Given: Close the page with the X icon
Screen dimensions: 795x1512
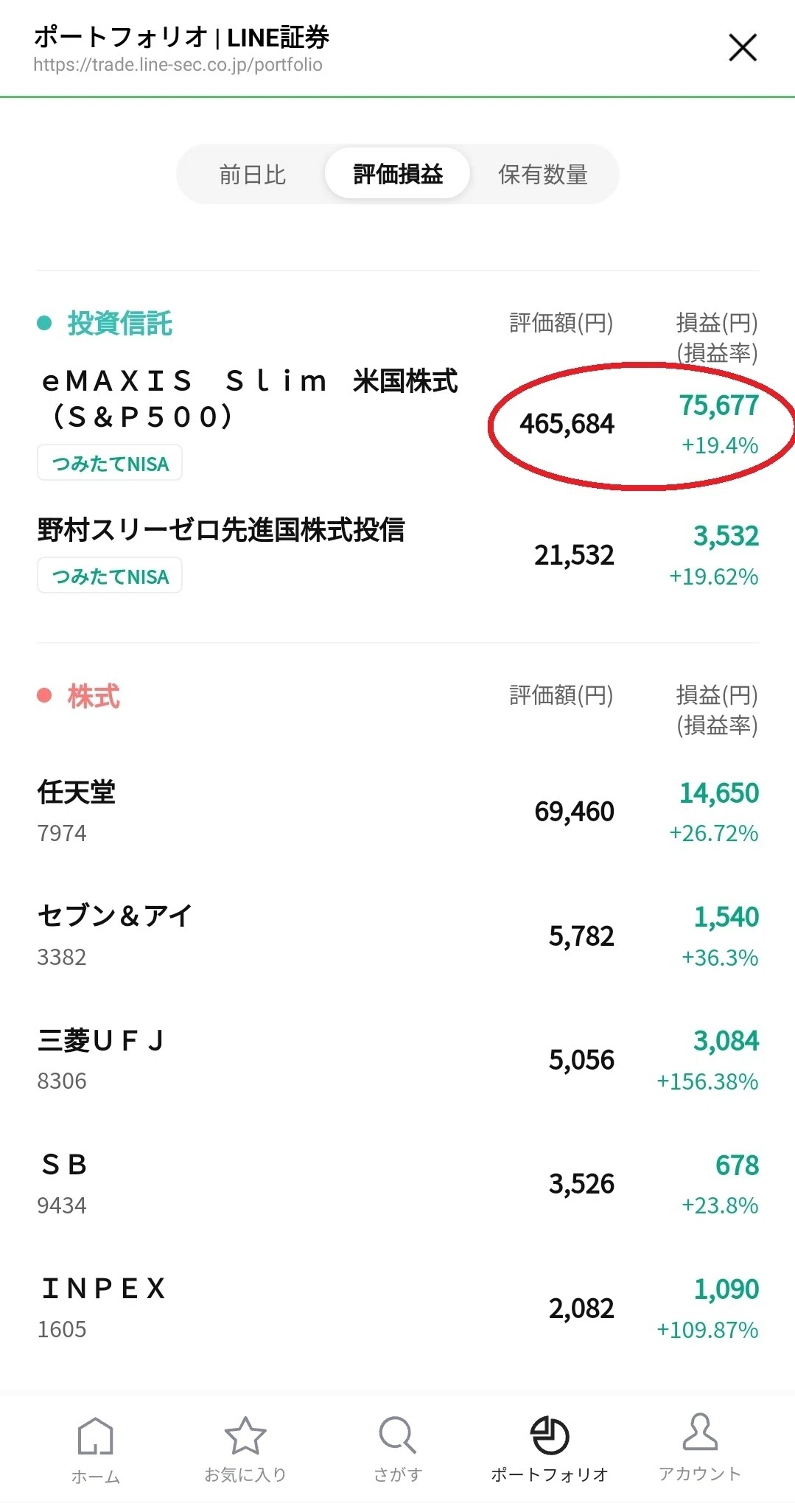Looking at the screenshot, I should pos(743,48).
